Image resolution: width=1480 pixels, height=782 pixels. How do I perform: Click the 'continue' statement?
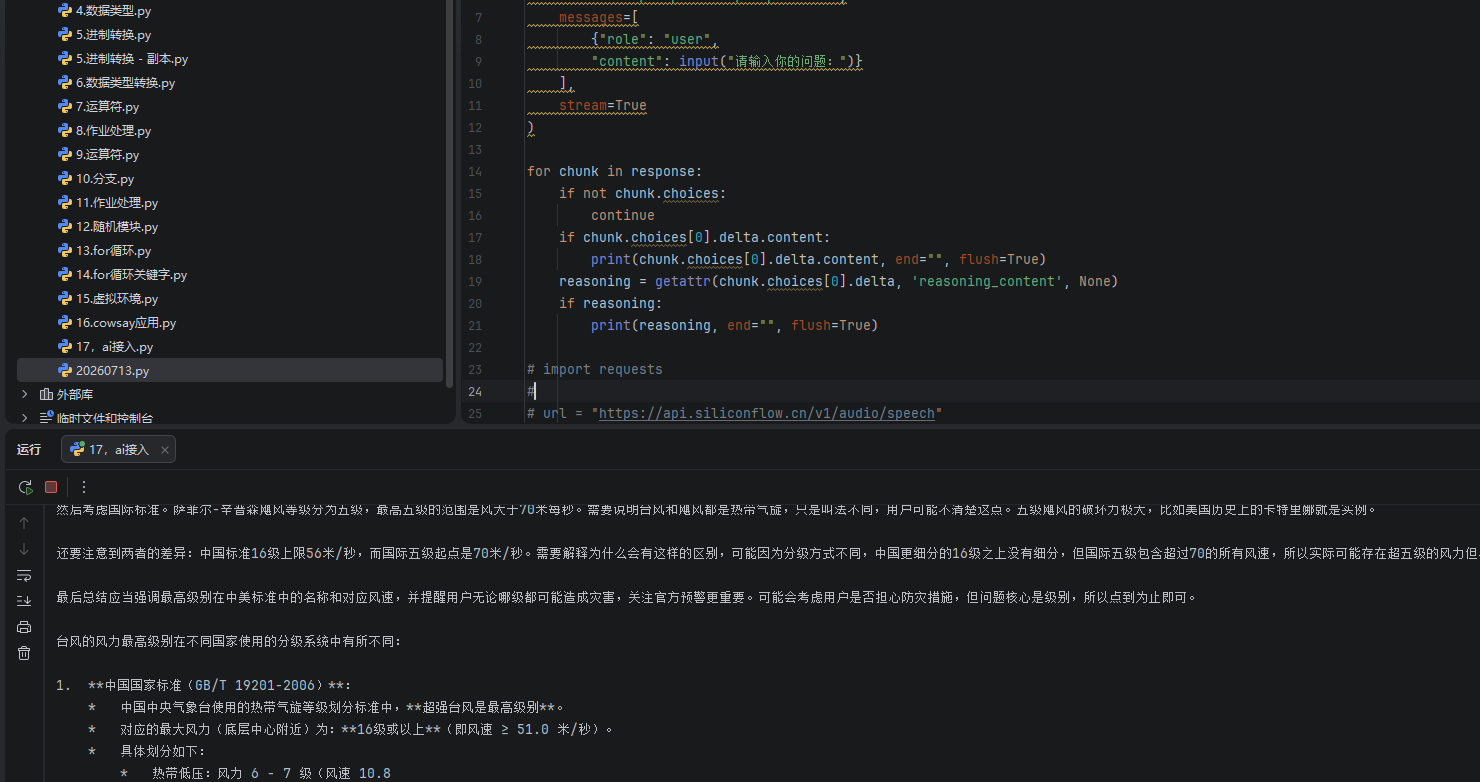(623, 215)
